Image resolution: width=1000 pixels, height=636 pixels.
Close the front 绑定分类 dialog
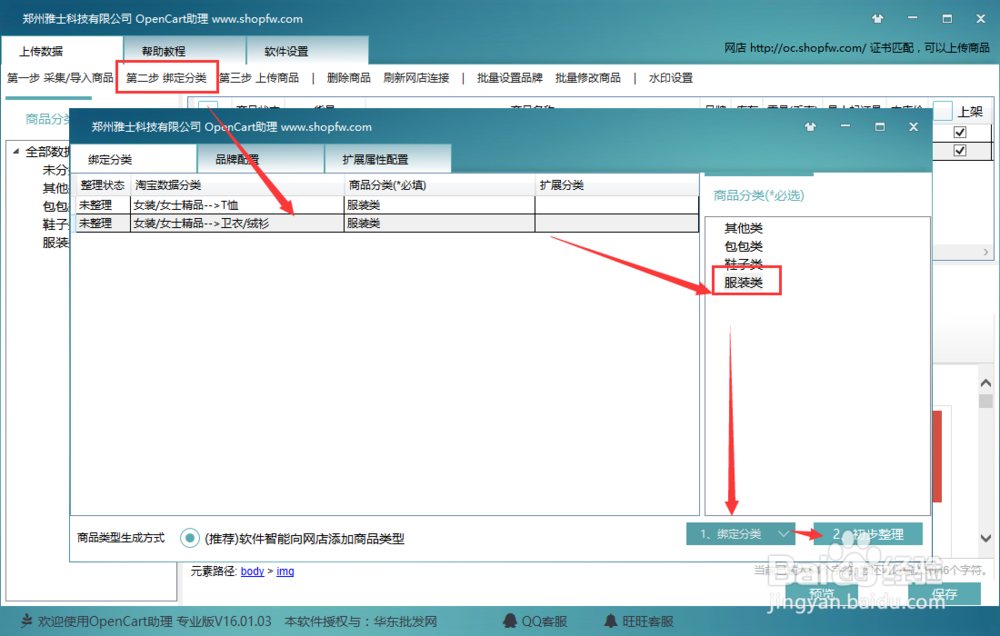coord(913,127)
